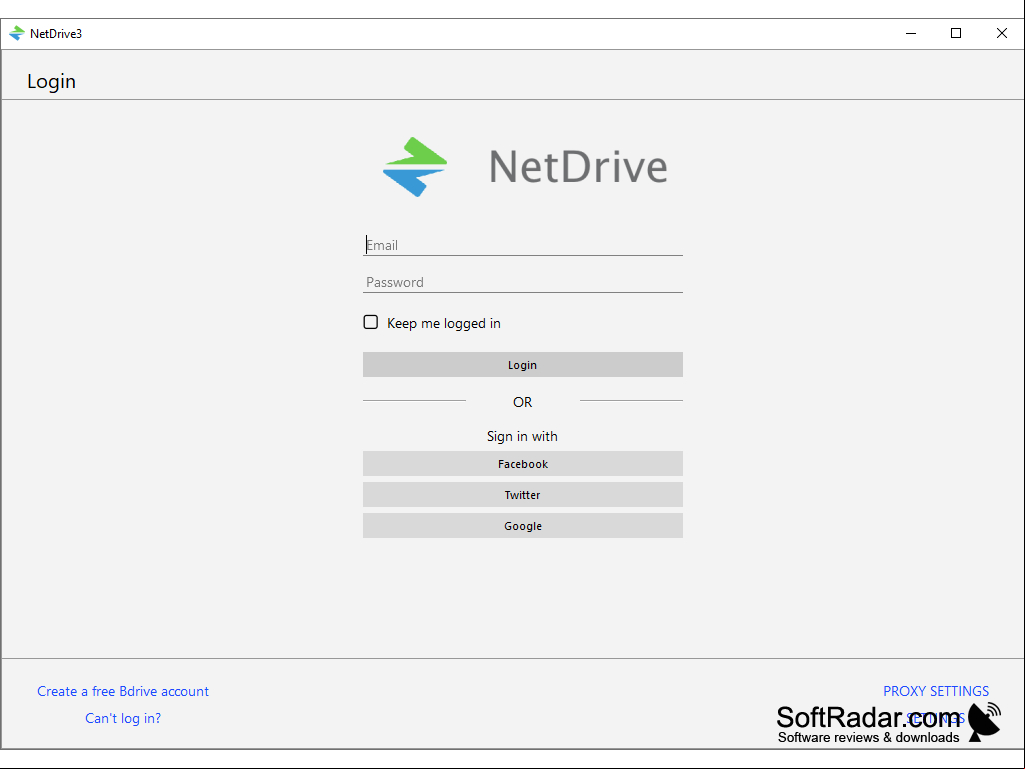1025x769 pixels.
Task: Open PROXY SETTINGS
Action: tap(935, 691)
